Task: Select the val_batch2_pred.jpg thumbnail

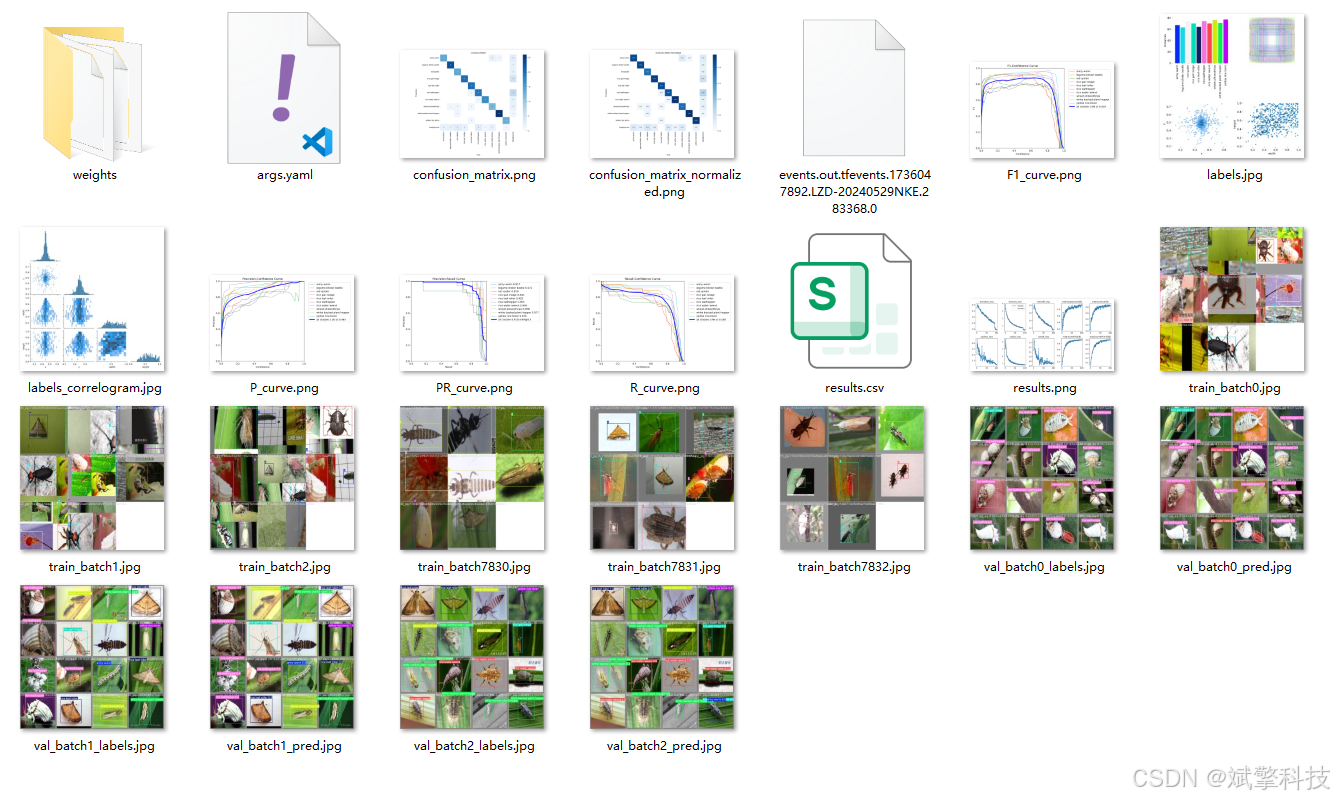Action: point(664,657)
